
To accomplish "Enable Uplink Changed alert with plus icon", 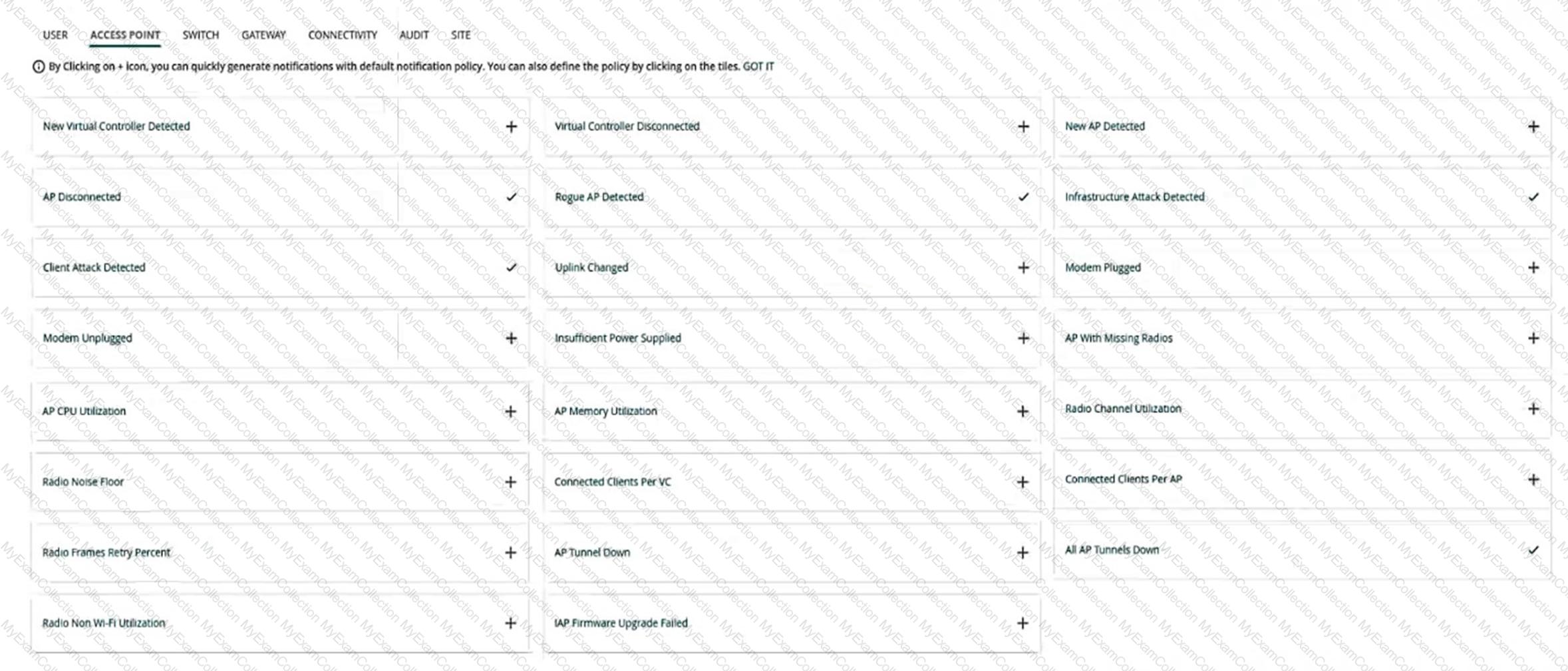I will tap(1023, 268).
